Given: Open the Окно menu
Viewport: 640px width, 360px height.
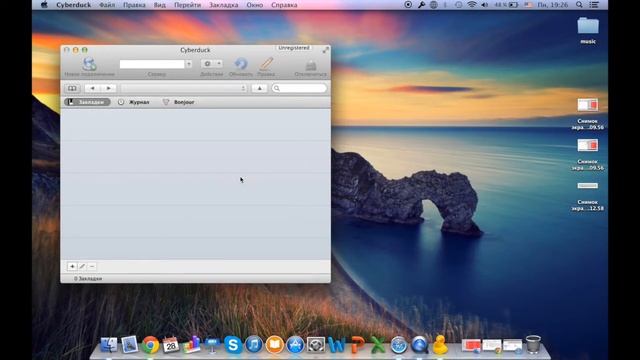Looking at the screenshot, I should coord(255,5).
